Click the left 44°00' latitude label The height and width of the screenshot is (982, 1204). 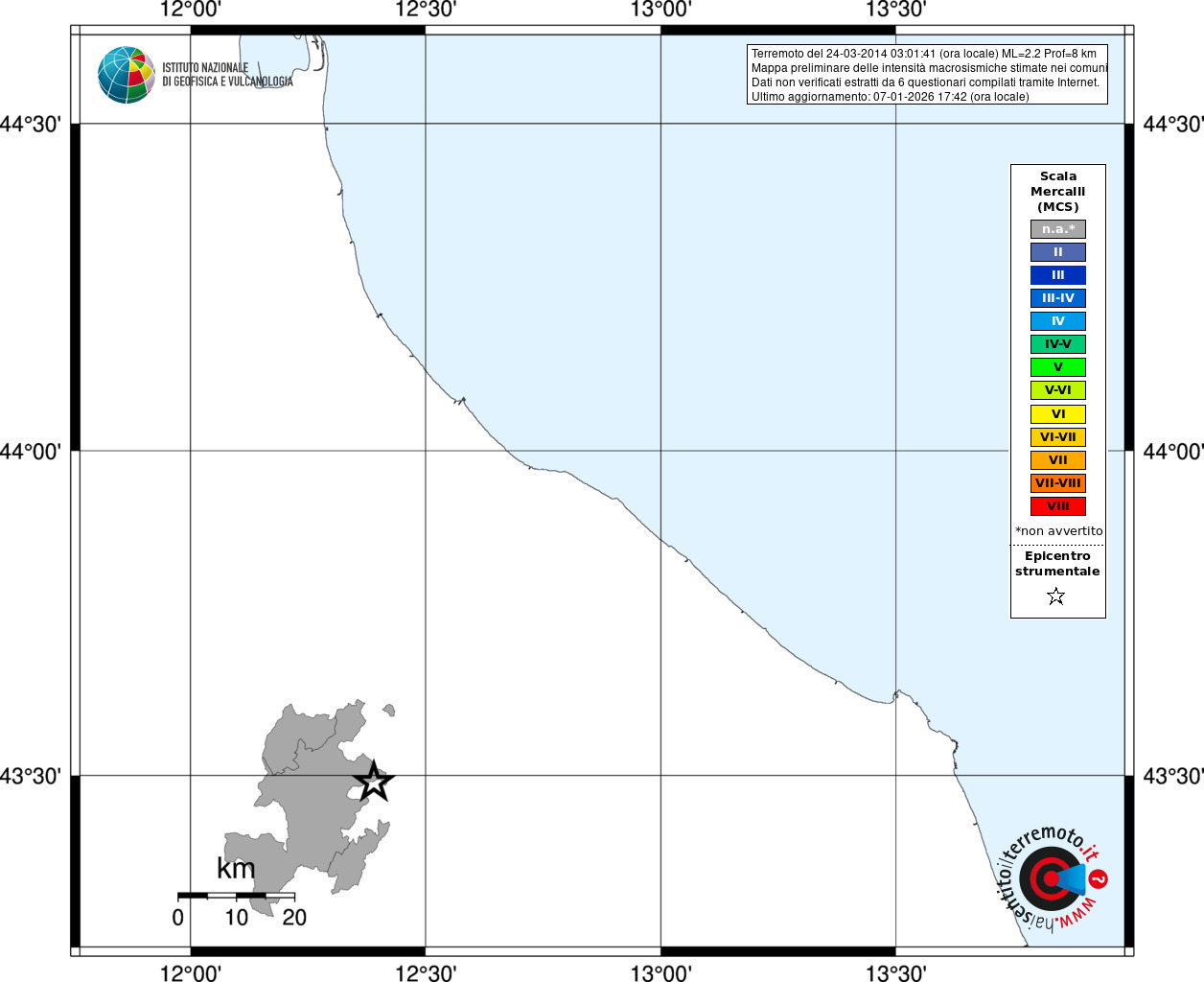31,451
